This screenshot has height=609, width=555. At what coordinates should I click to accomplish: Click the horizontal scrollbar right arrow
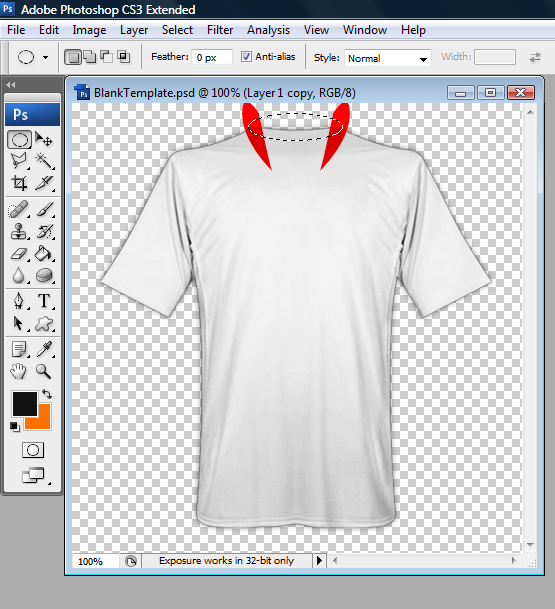(x=513, y=560)
